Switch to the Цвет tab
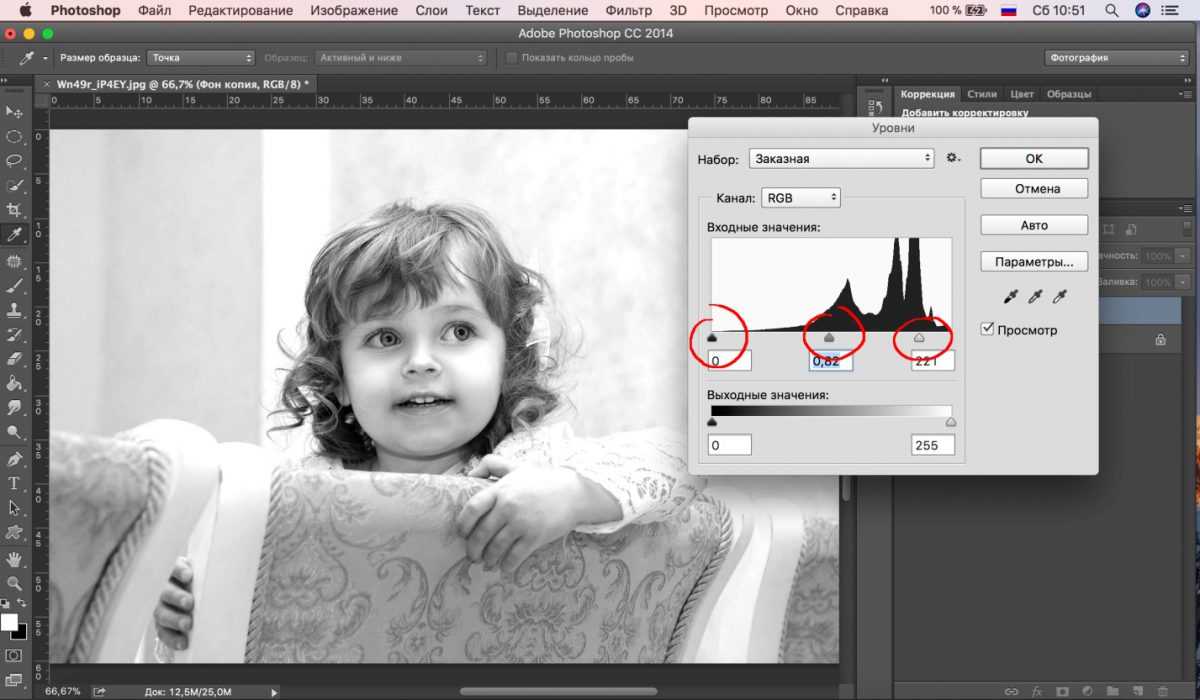 [1022, 94]
